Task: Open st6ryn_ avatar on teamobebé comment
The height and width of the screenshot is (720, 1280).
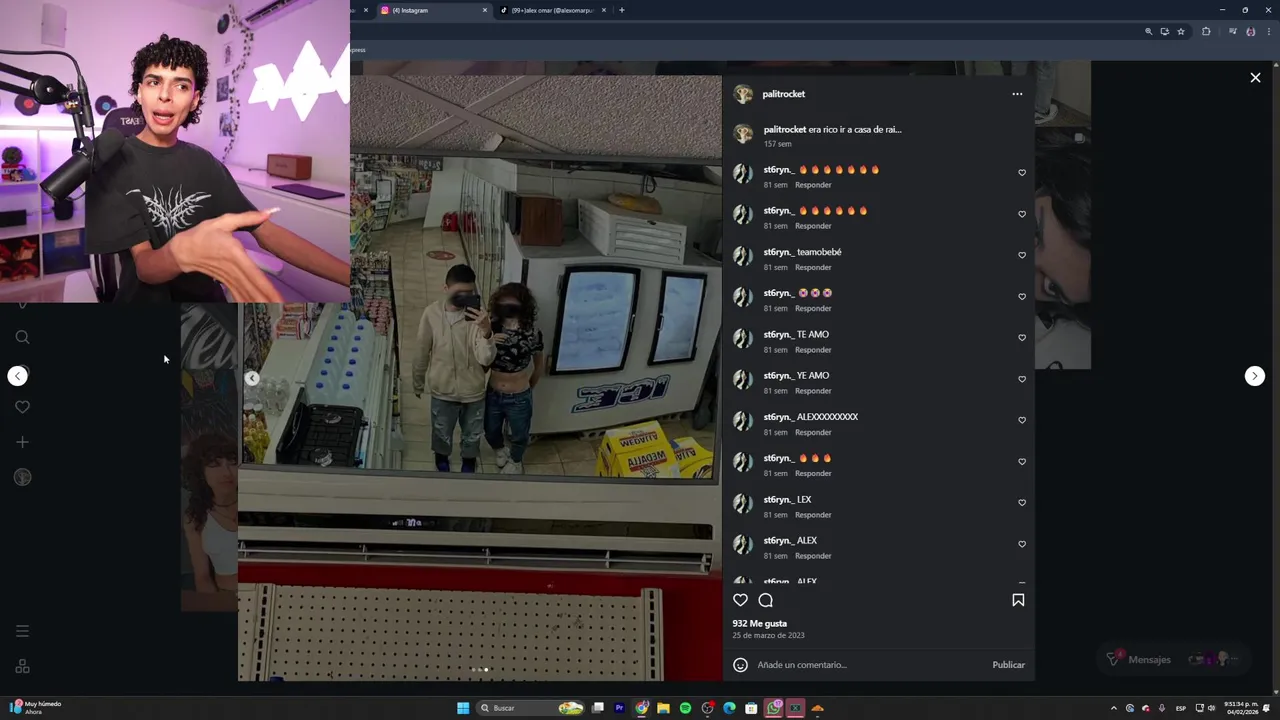Action: (743, 256)
